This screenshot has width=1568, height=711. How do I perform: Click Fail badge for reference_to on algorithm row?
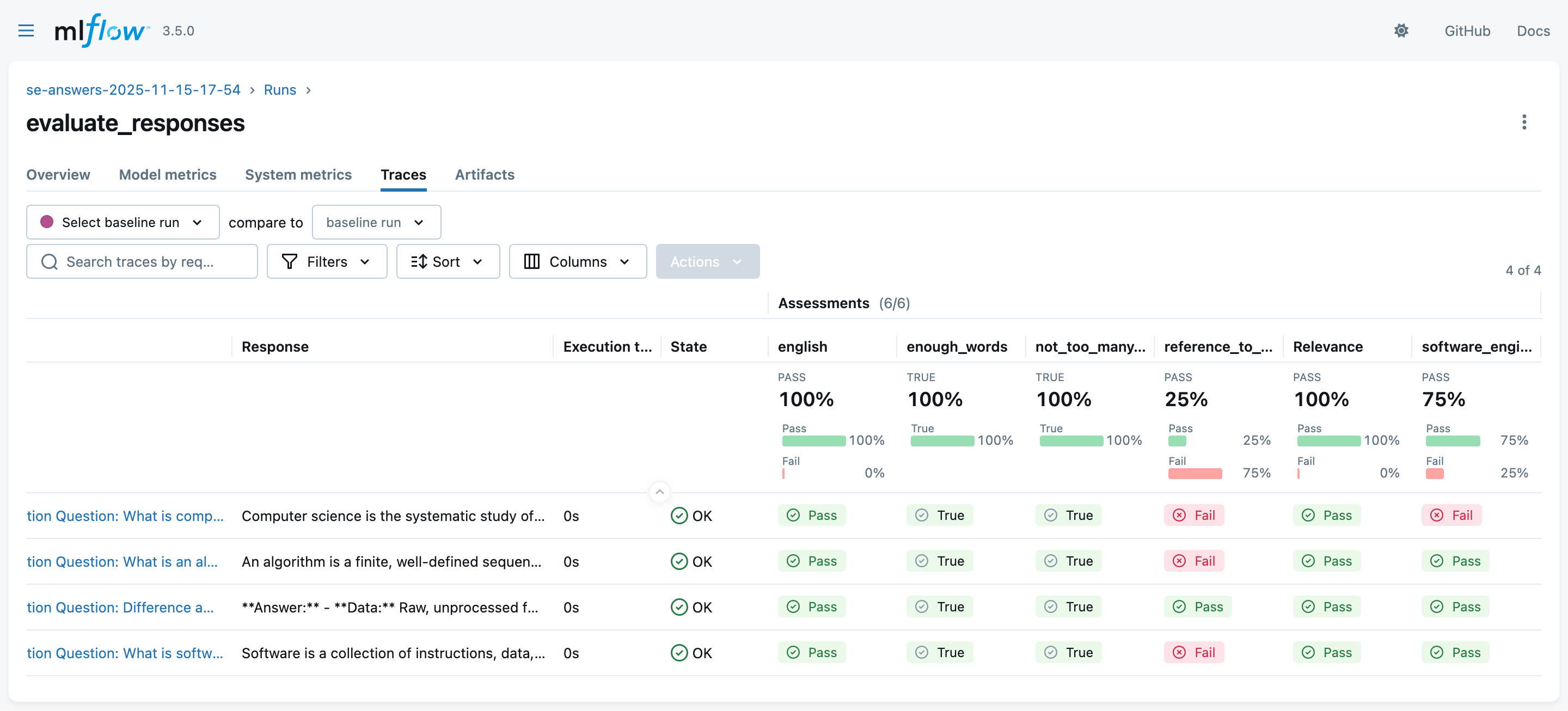(x=1193, y=561)
